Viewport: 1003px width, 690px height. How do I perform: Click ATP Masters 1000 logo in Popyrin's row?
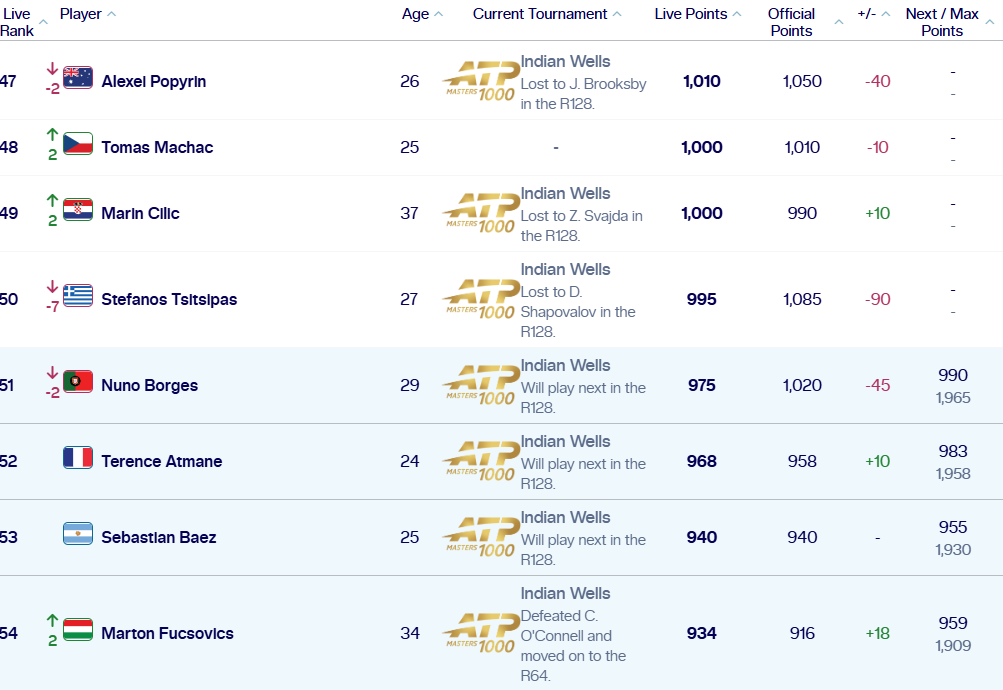point(480,81)
